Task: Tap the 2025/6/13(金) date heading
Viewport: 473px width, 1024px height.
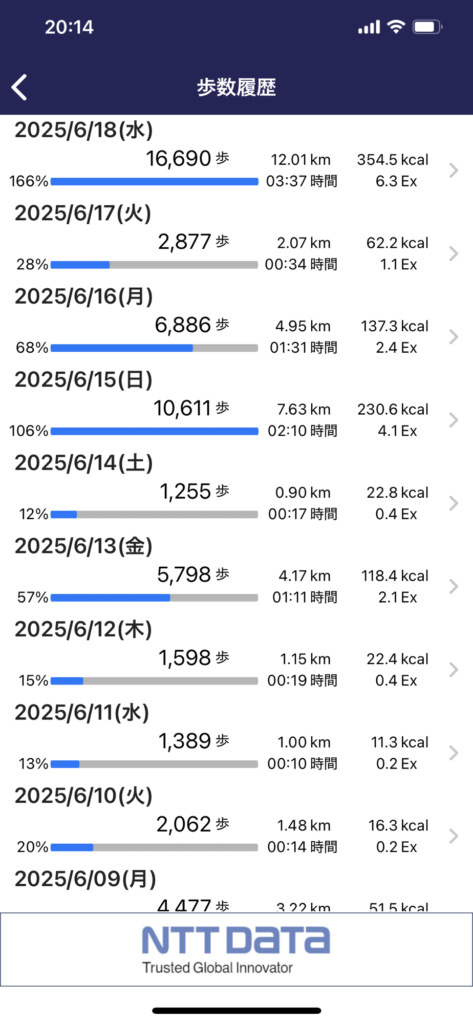Action: coord(83,546)
